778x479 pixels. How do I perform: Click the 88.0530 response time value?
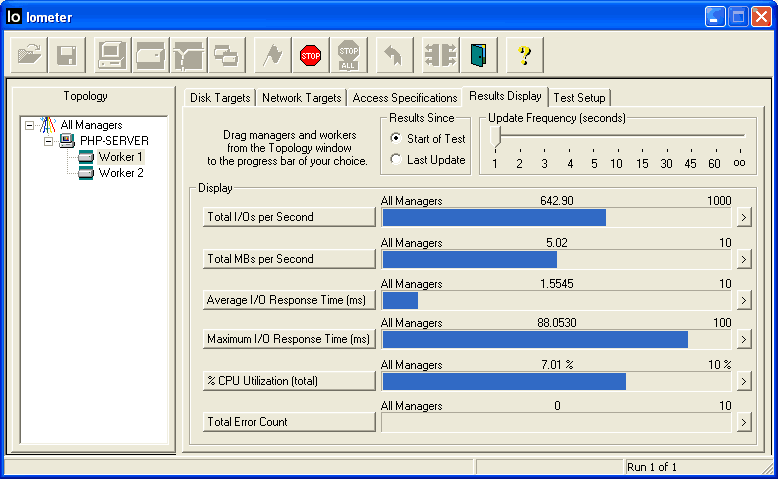click(x=557, y=323)
